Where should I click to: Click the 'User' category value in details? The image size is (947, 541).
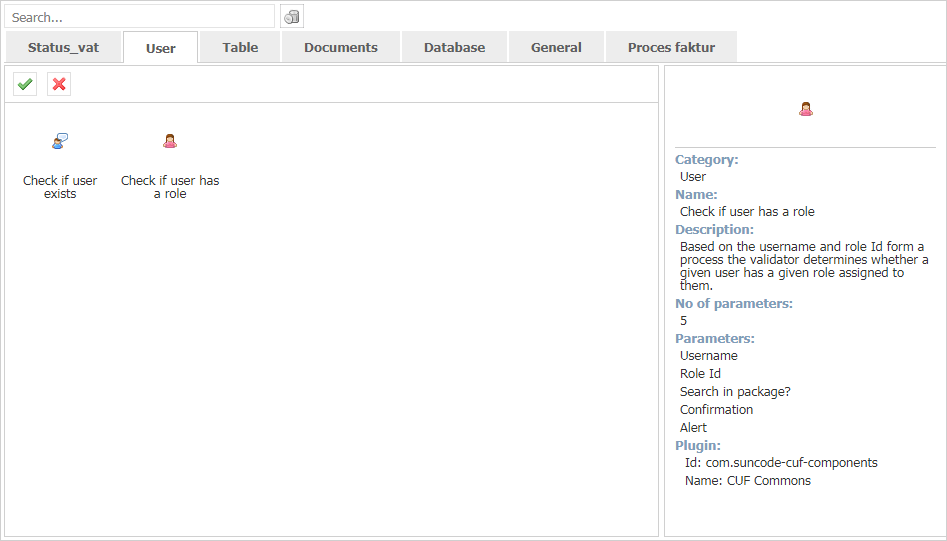[693, 176]
